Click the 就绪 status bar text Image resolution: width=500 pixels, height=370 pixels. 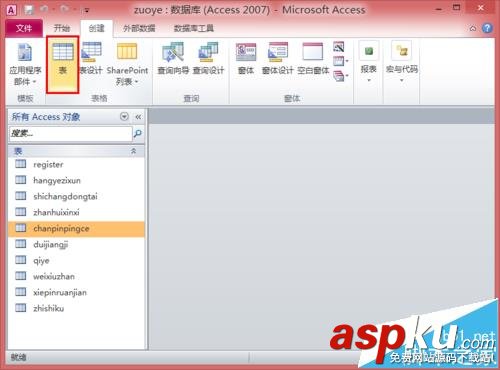tap(19, 358)
